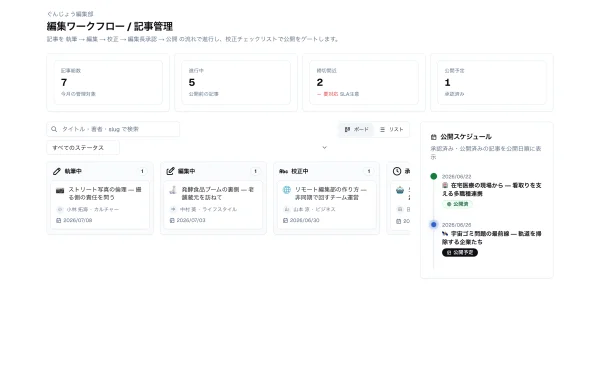Click the green timeline dot for 2026/06/22
This screenshot has height=375, width=600.
click(434, 176)
